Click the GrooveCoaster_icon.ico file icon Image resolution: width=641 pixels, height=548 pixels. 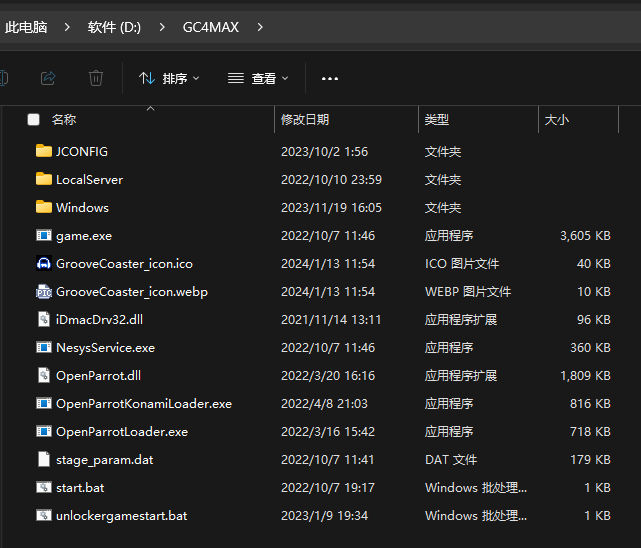(44, 264)
